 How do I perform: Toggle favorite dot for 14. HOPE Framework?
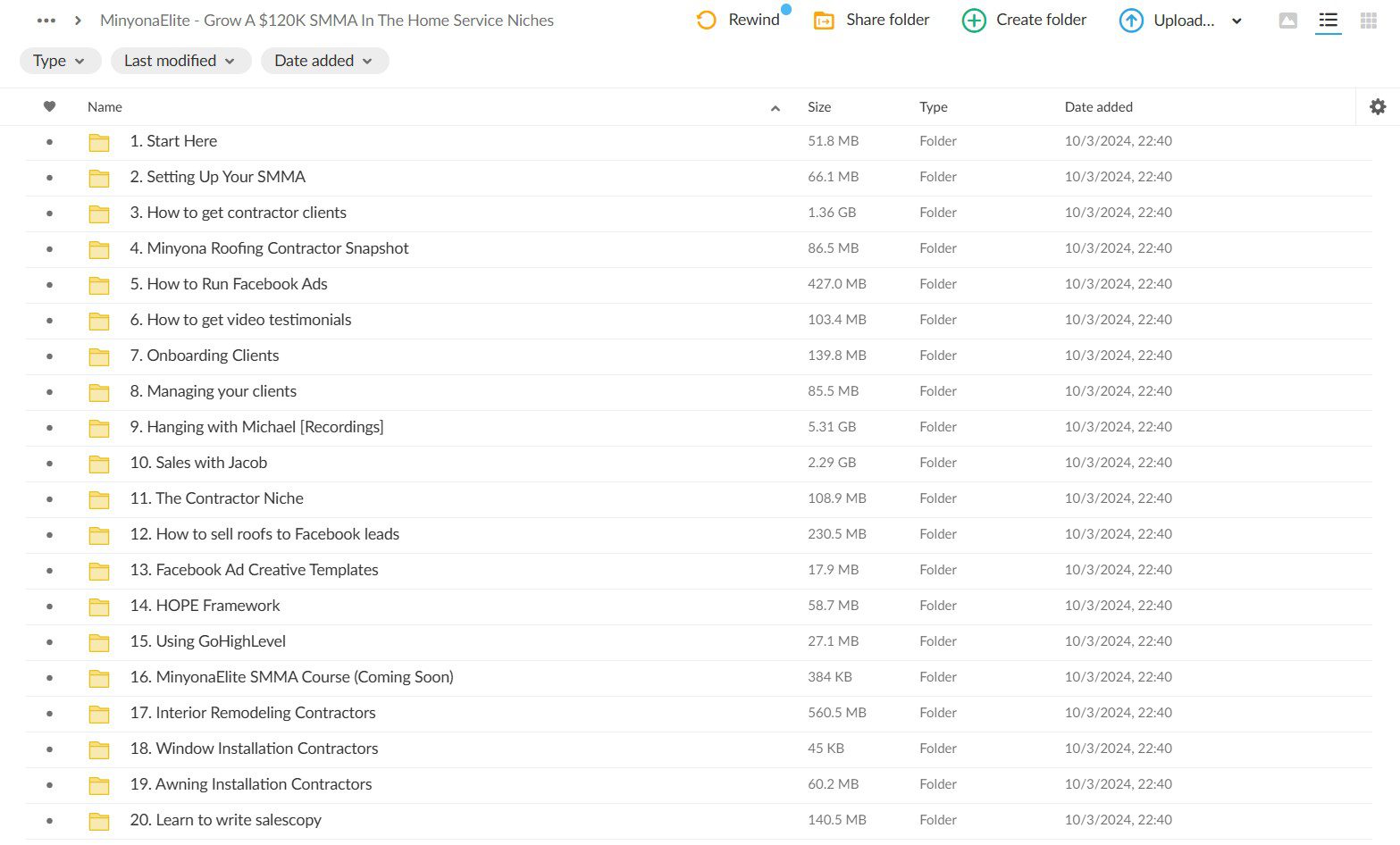pyautogui.click(x=49, y=606)
